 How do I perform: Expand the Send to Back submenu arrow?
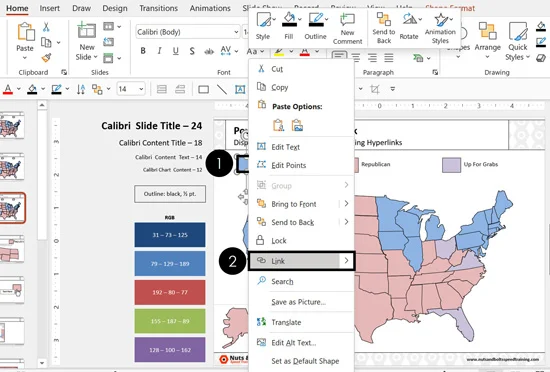click(x=346, y=222)
